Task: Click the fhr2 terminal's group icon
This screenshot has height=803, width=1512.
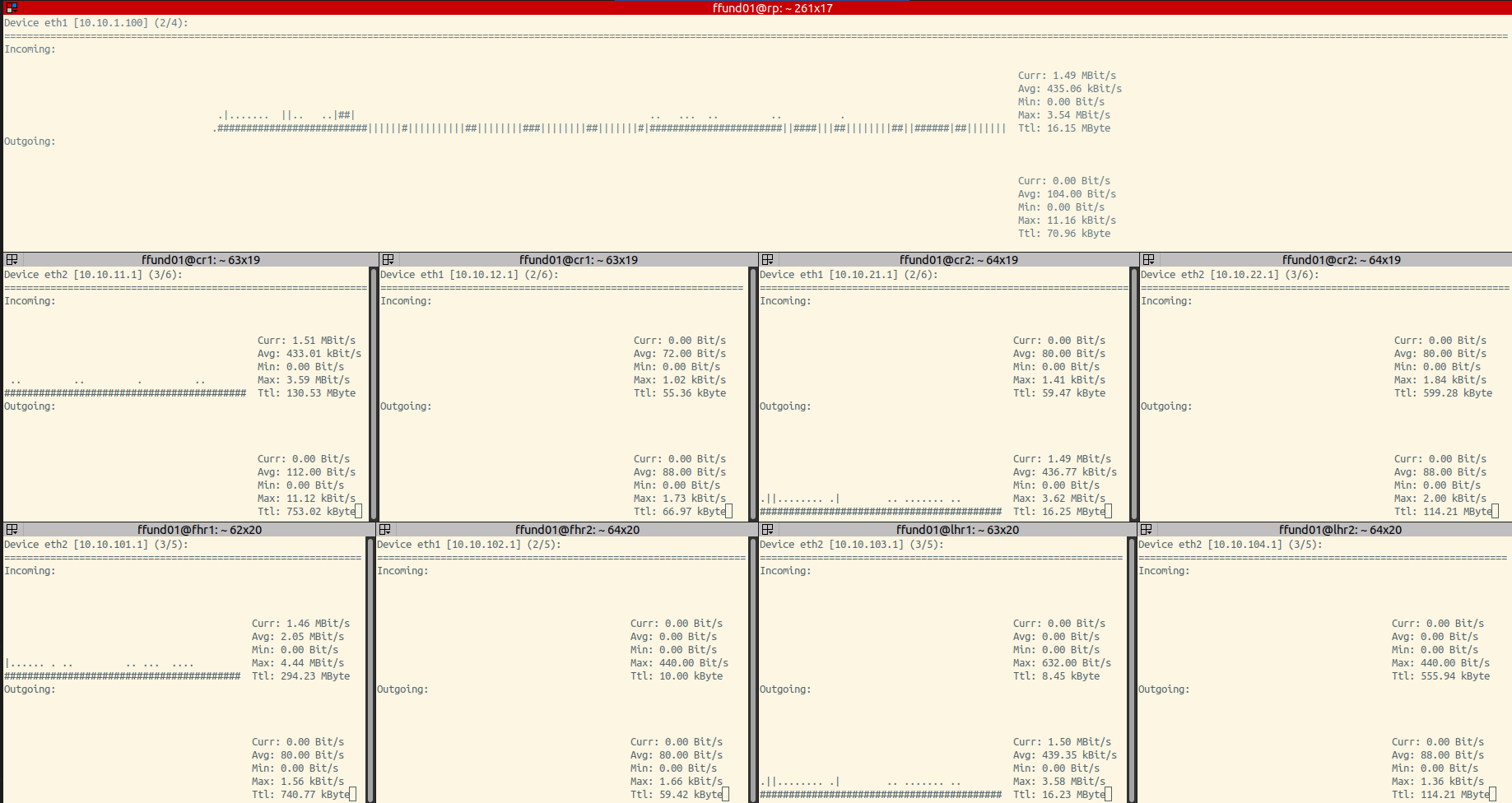Action: 385,530
